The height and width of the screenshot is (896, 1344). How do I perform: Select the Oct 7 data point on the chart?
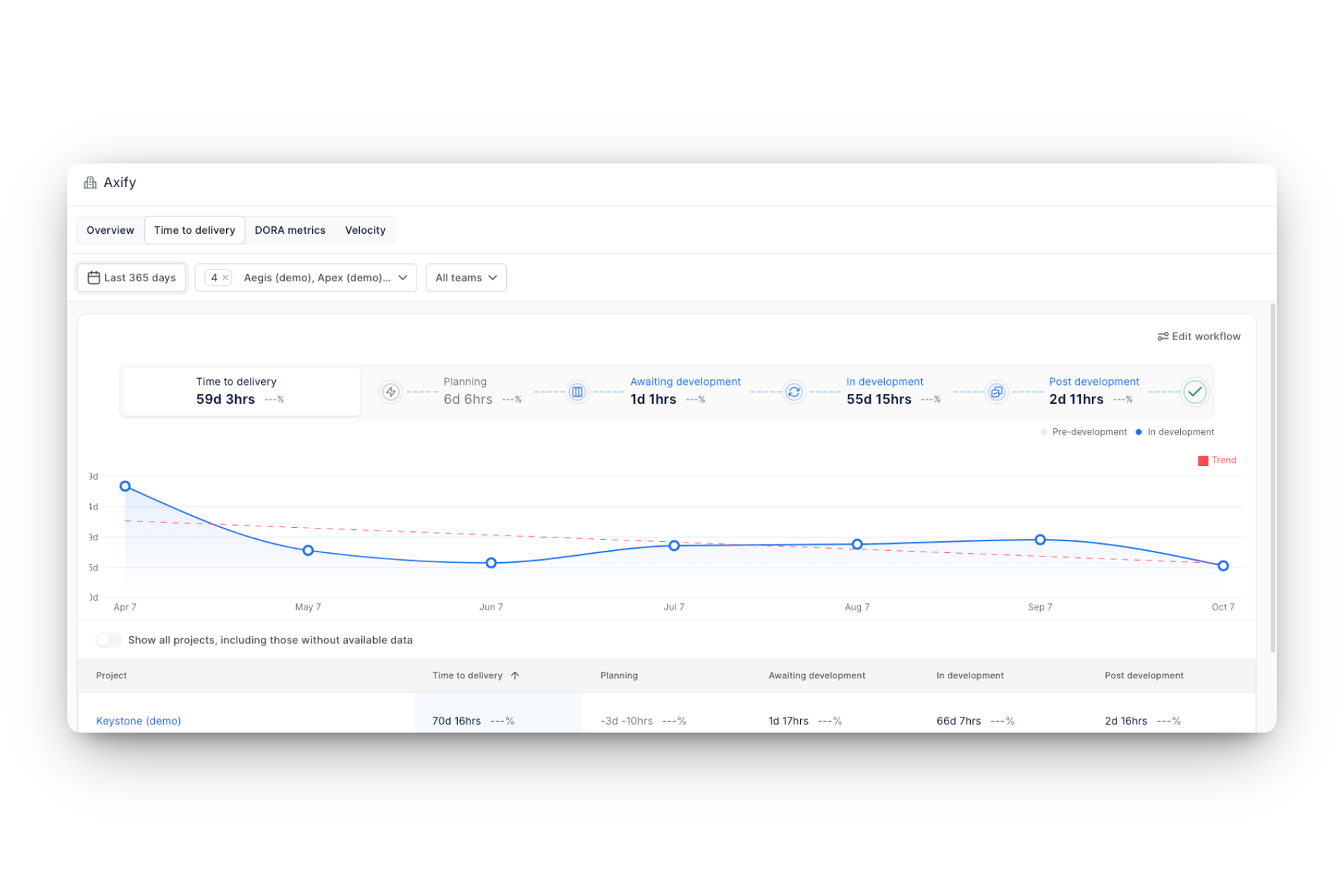[1223, 565]
